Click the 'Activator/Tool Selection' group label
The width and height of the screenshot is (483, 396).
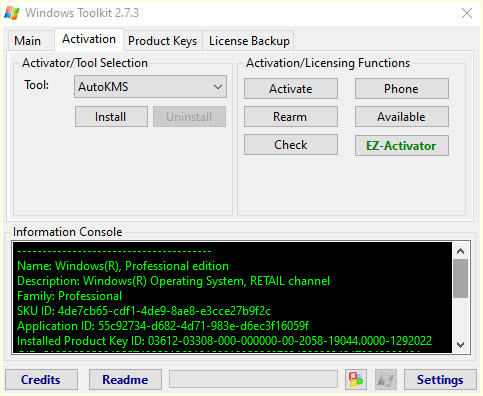[85, 63]
